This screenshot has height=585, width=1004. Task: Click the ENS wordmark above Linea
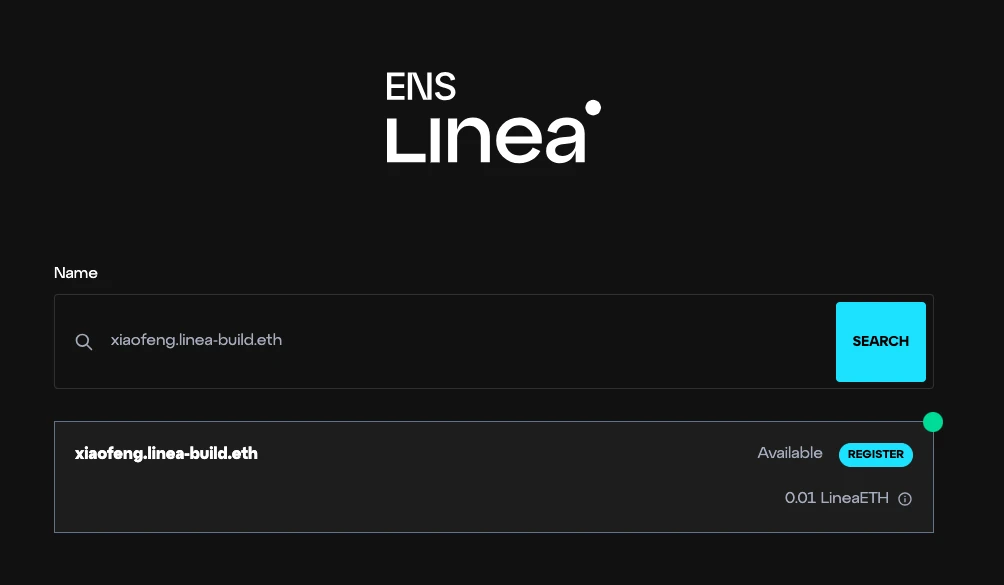421,86
